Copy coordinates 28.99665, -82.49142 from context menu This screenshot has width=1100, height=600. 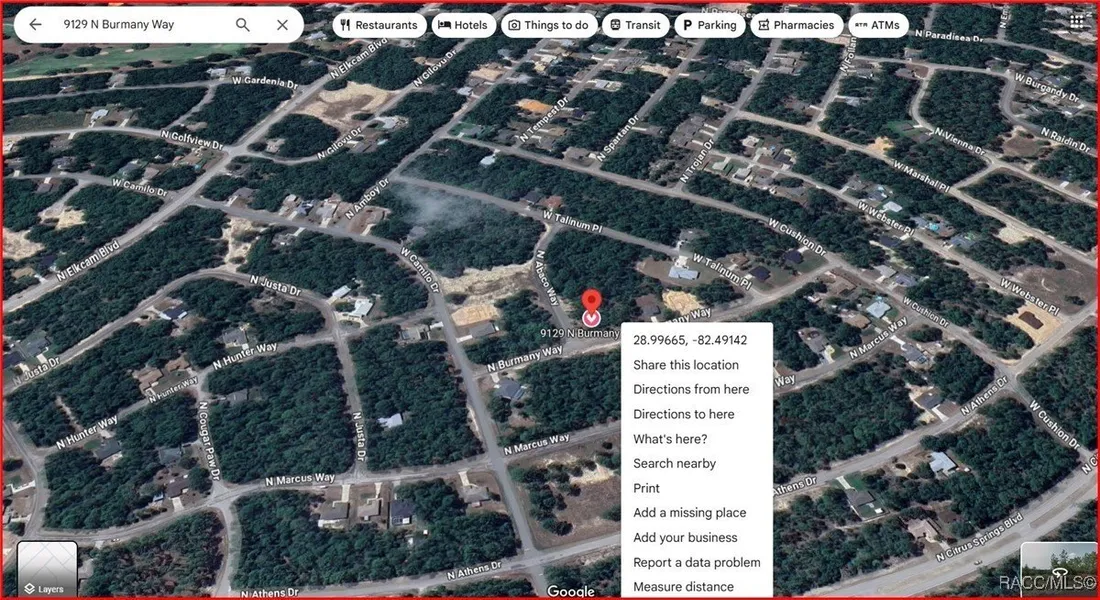690,340
